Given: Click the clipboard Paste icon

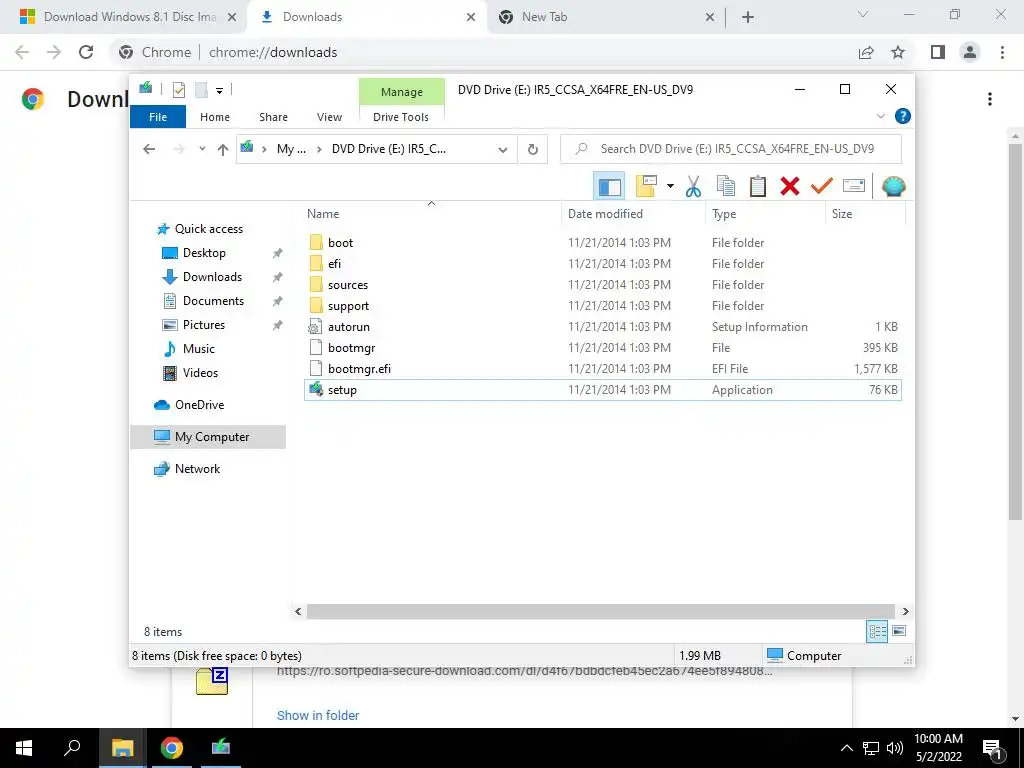Looking at the screenshot, I should (758, 187).
